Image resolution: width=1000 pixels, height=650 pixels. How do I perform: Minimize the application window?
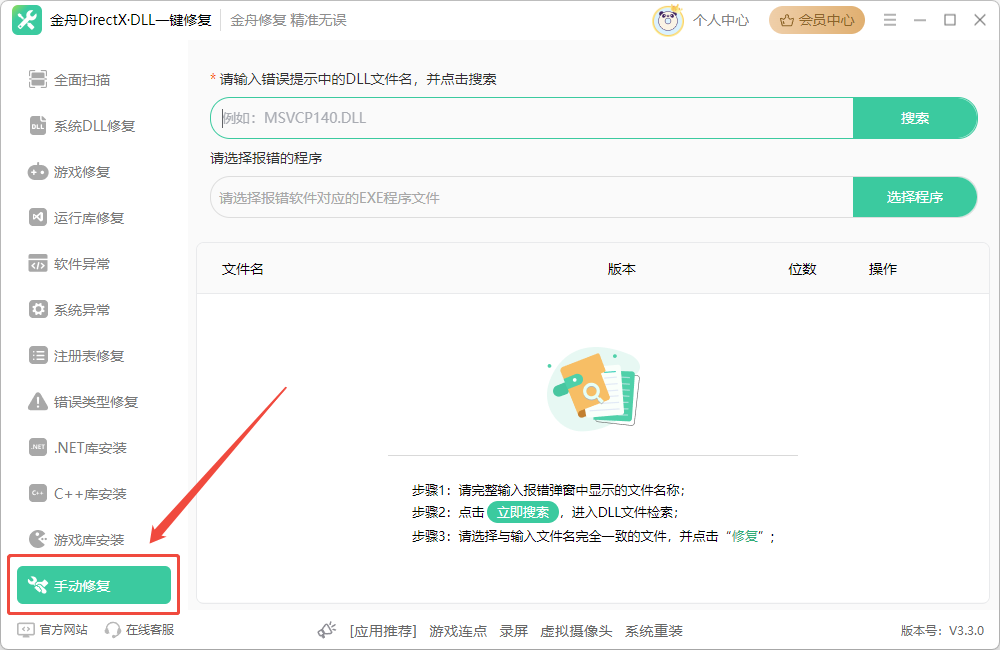[x=920, y=20]
